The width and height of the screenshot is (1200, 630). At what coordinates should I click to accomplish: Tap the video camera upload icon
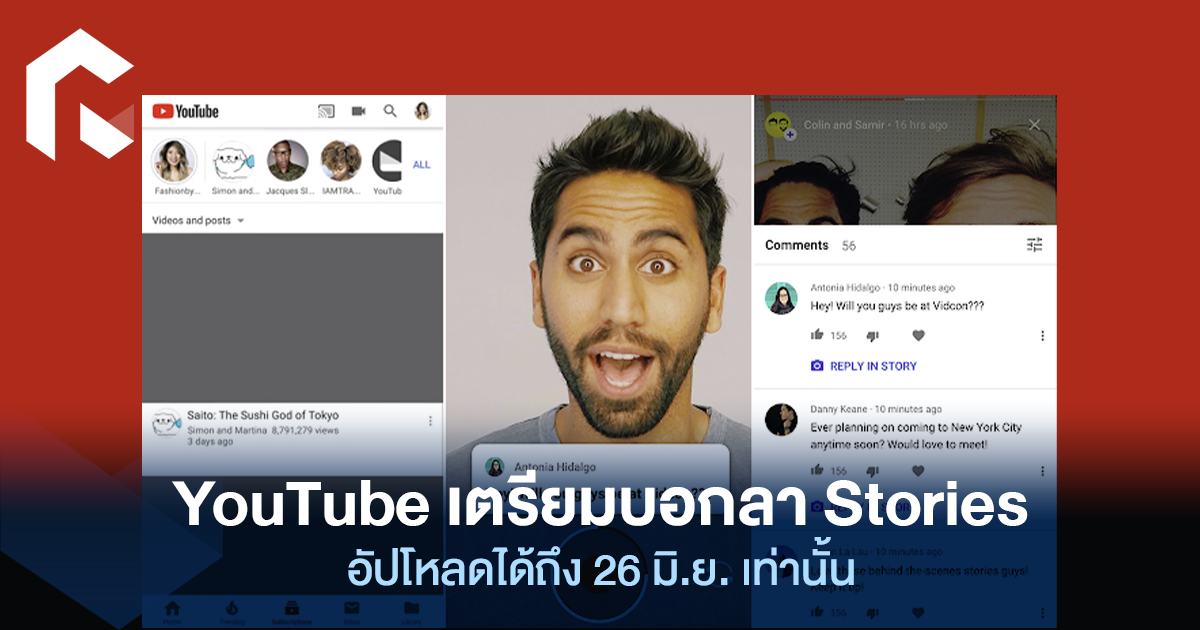point(358,111)
